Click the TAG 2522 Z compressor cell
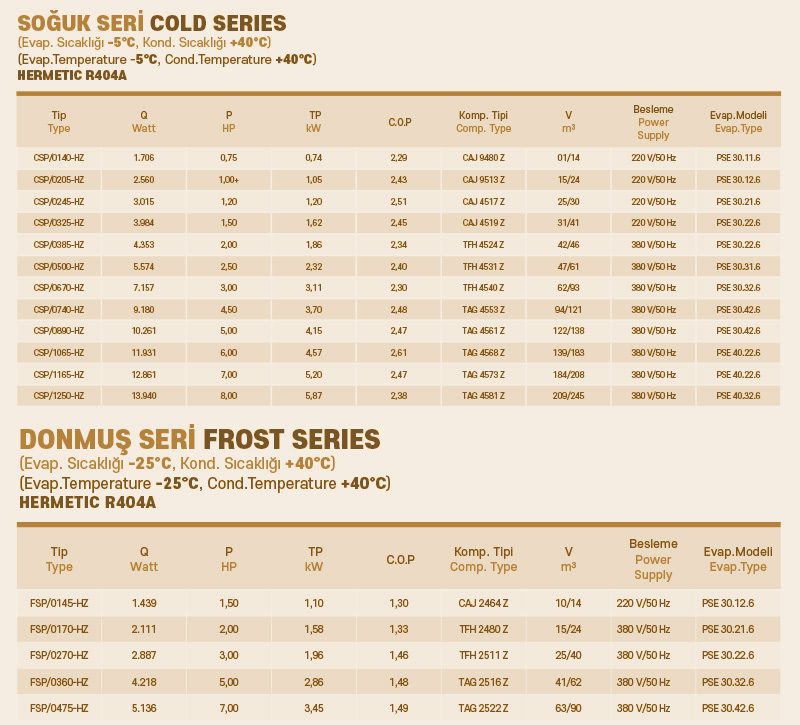Viewport: 800px width, 725px height. click(x=483, y=708)
